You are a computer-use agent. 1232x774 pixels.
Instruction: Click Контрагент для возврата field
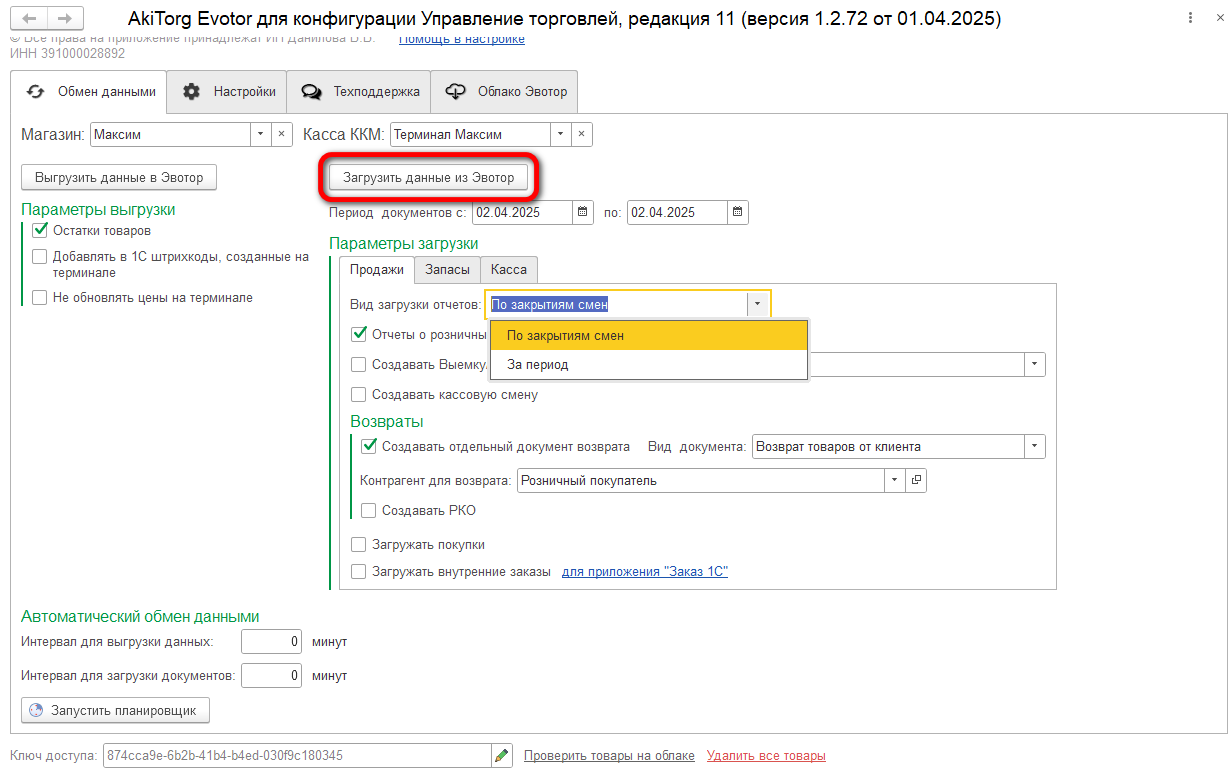pyautogui.click(x=701, y=481)
